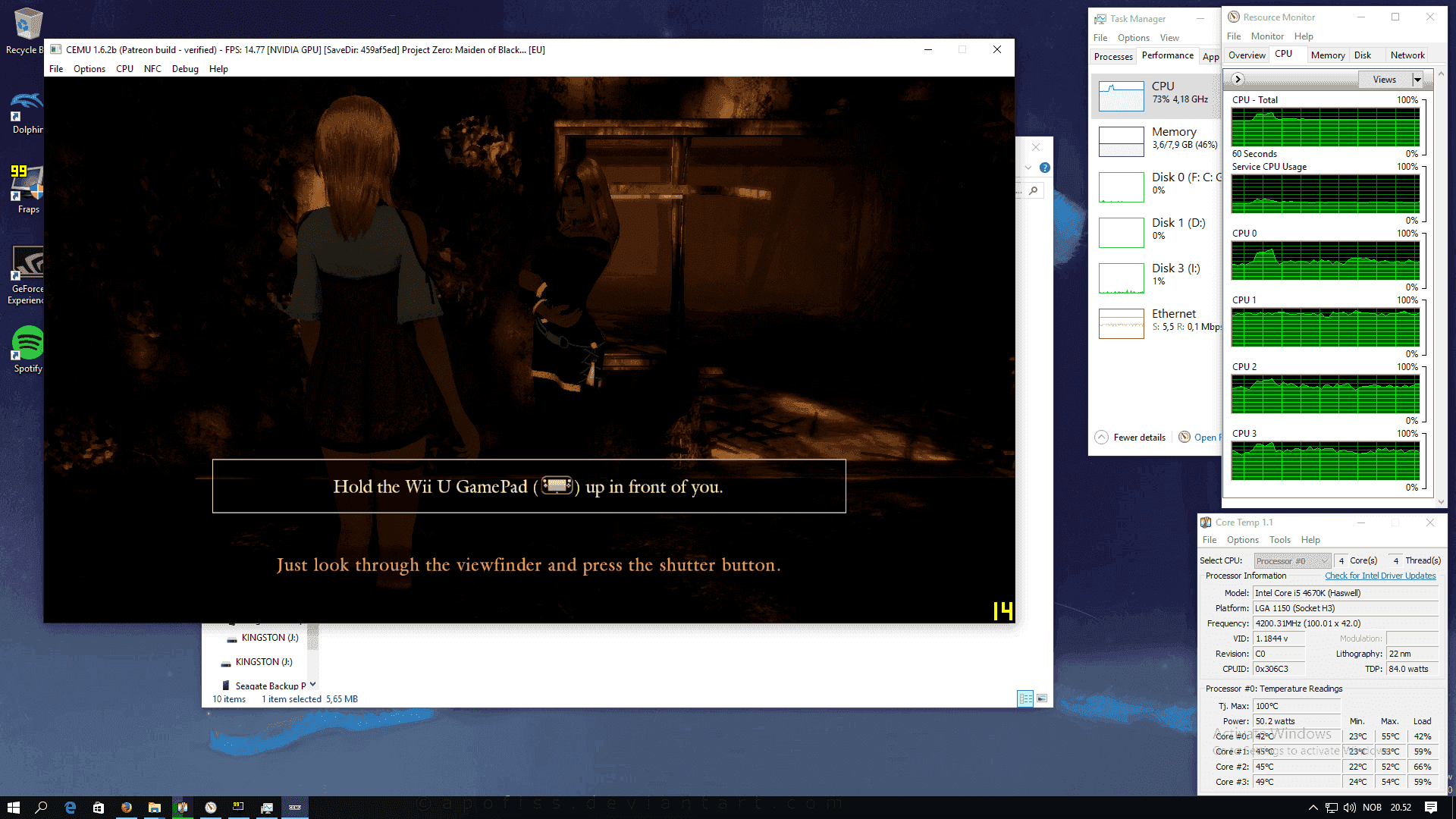Switch to Task Manager in the taskbar

point(267,808)
